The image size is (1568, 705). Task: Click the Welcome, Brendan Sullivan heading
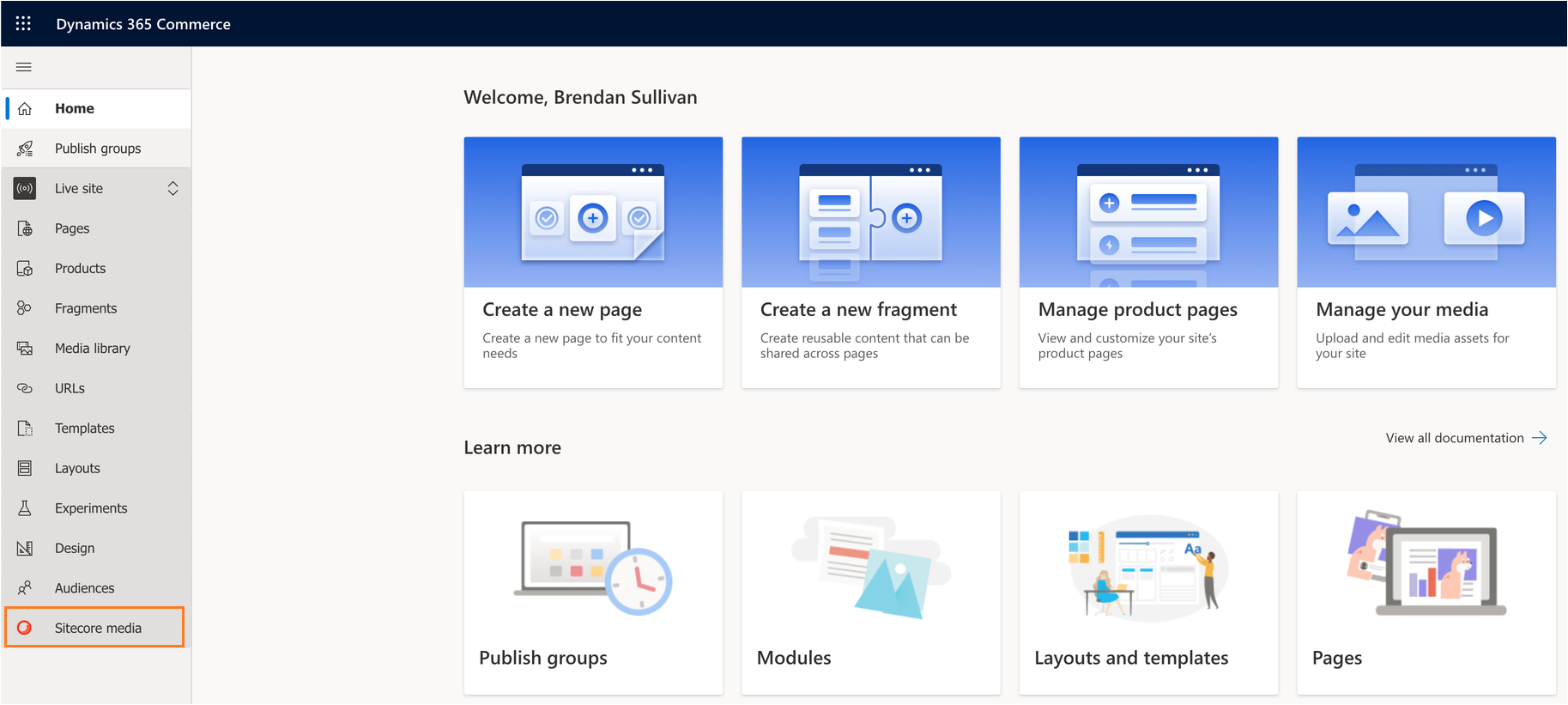pyautogui.click(x=580, y=98)
